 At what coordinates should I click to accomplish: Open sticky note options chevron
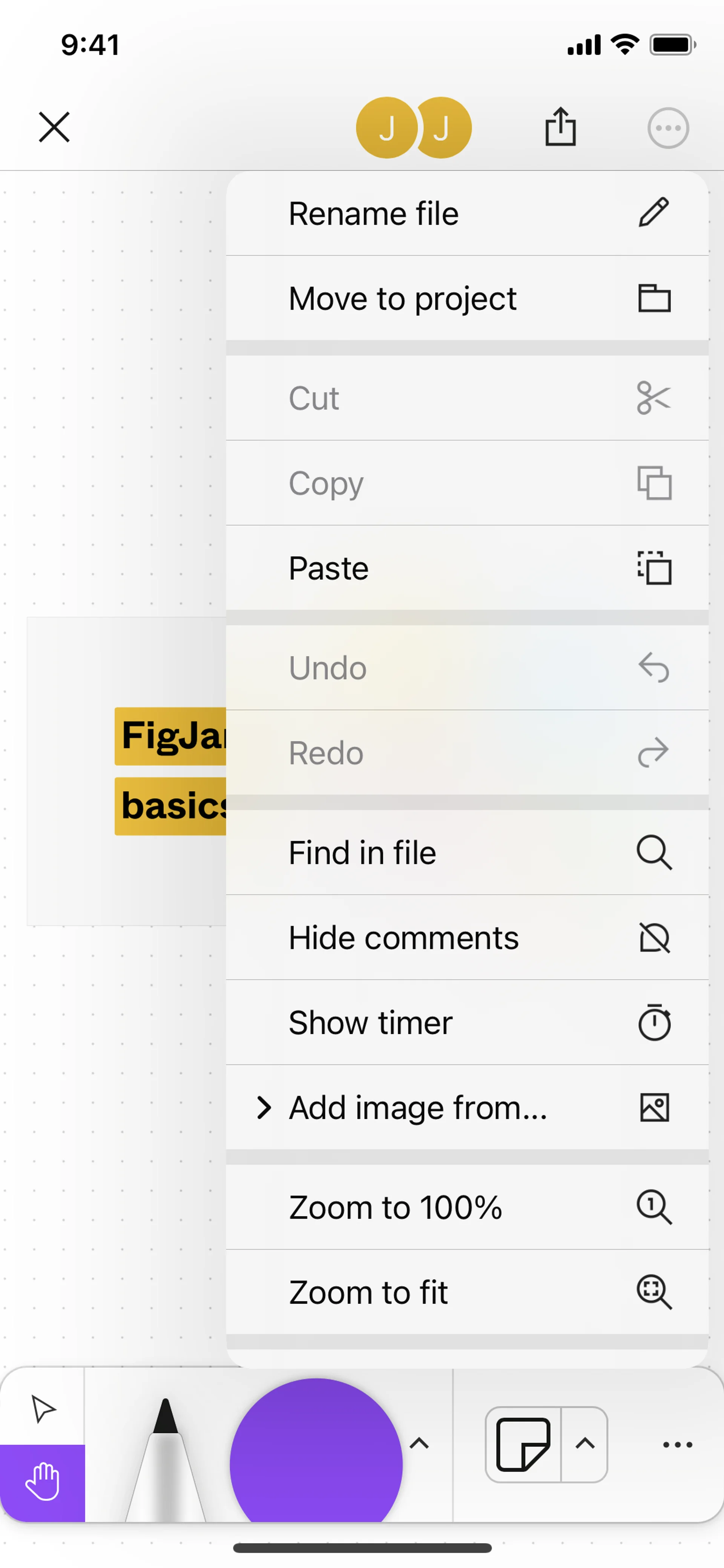tap(585, 1444)
